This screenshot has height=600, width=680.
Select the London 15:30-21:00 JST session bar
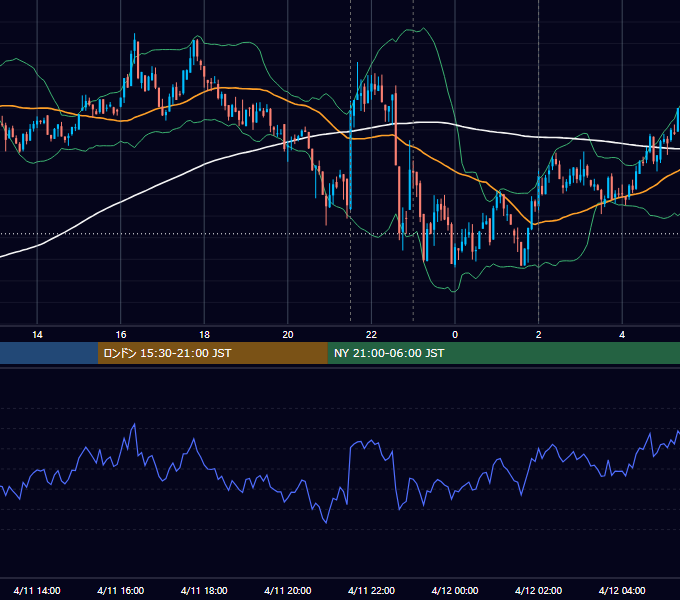[x=212, y=353]
